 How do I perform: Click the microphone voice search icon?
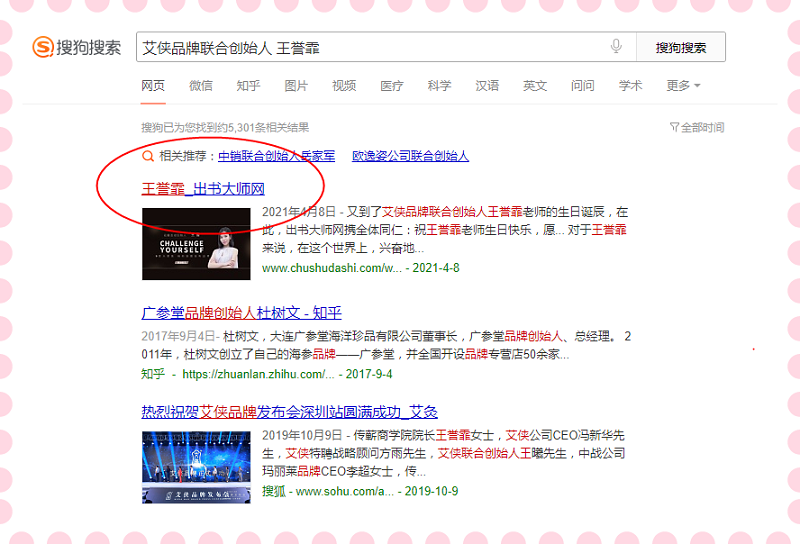tap(616, 47)
